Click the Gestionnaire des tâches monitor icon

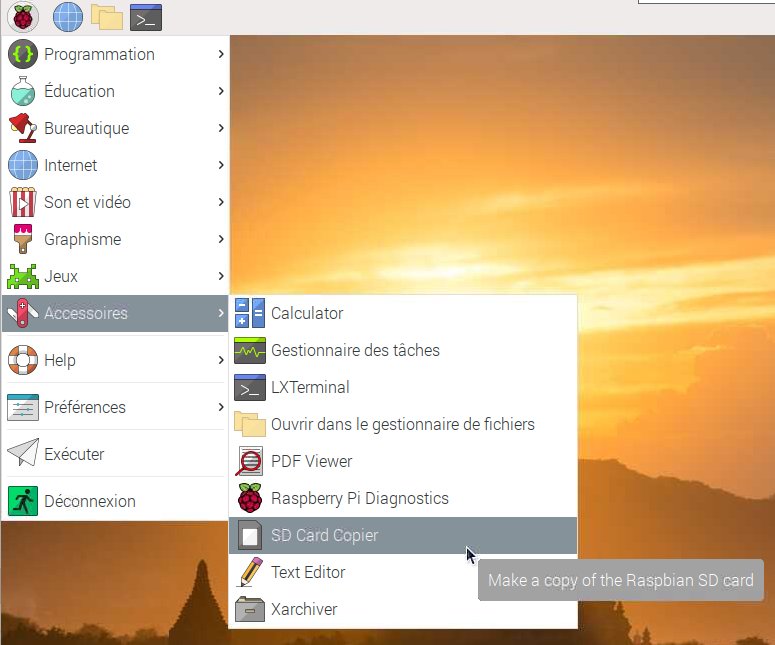[250, 350]
